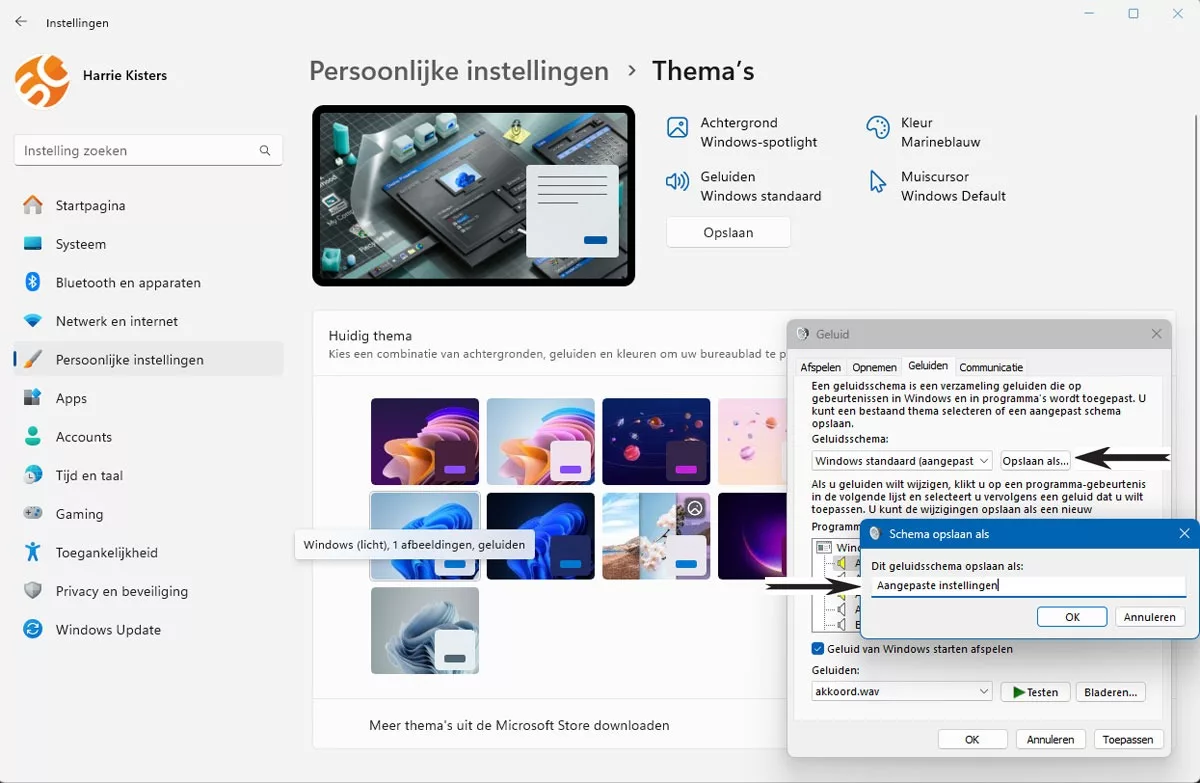Select the Geluiden tab in dialog
Screen dimensions: 1200x783
tap(928, 366)
